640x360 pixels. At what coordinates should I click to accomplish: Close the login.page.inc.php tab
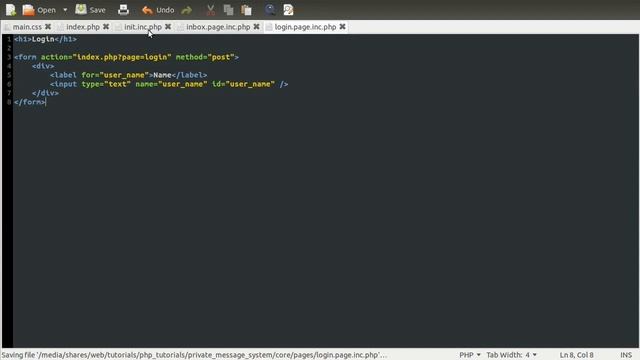tap(342, 27)
